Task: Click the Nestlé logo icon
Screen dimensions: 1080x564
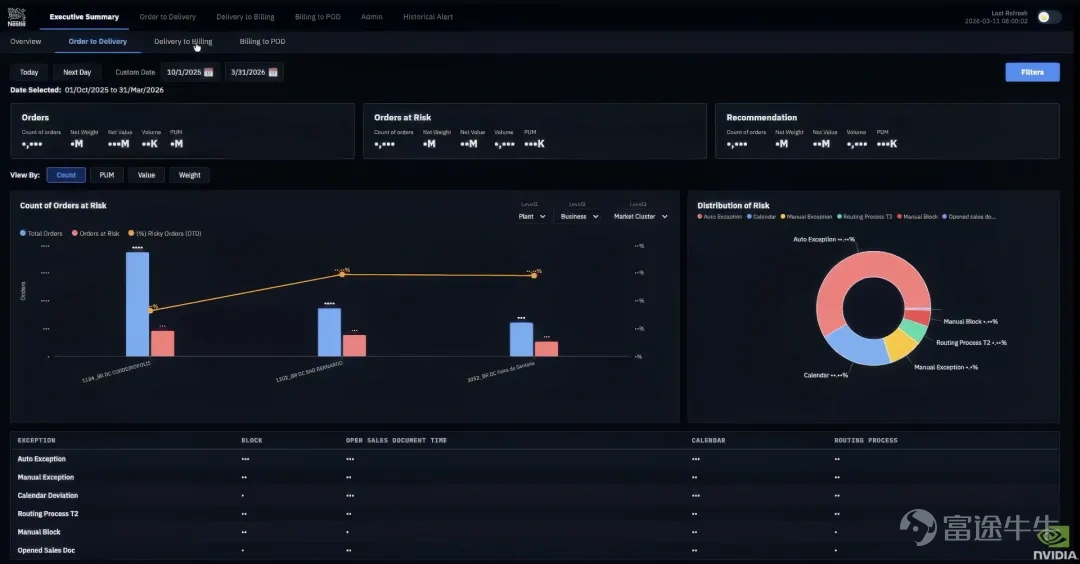Action: pos(17,17)
